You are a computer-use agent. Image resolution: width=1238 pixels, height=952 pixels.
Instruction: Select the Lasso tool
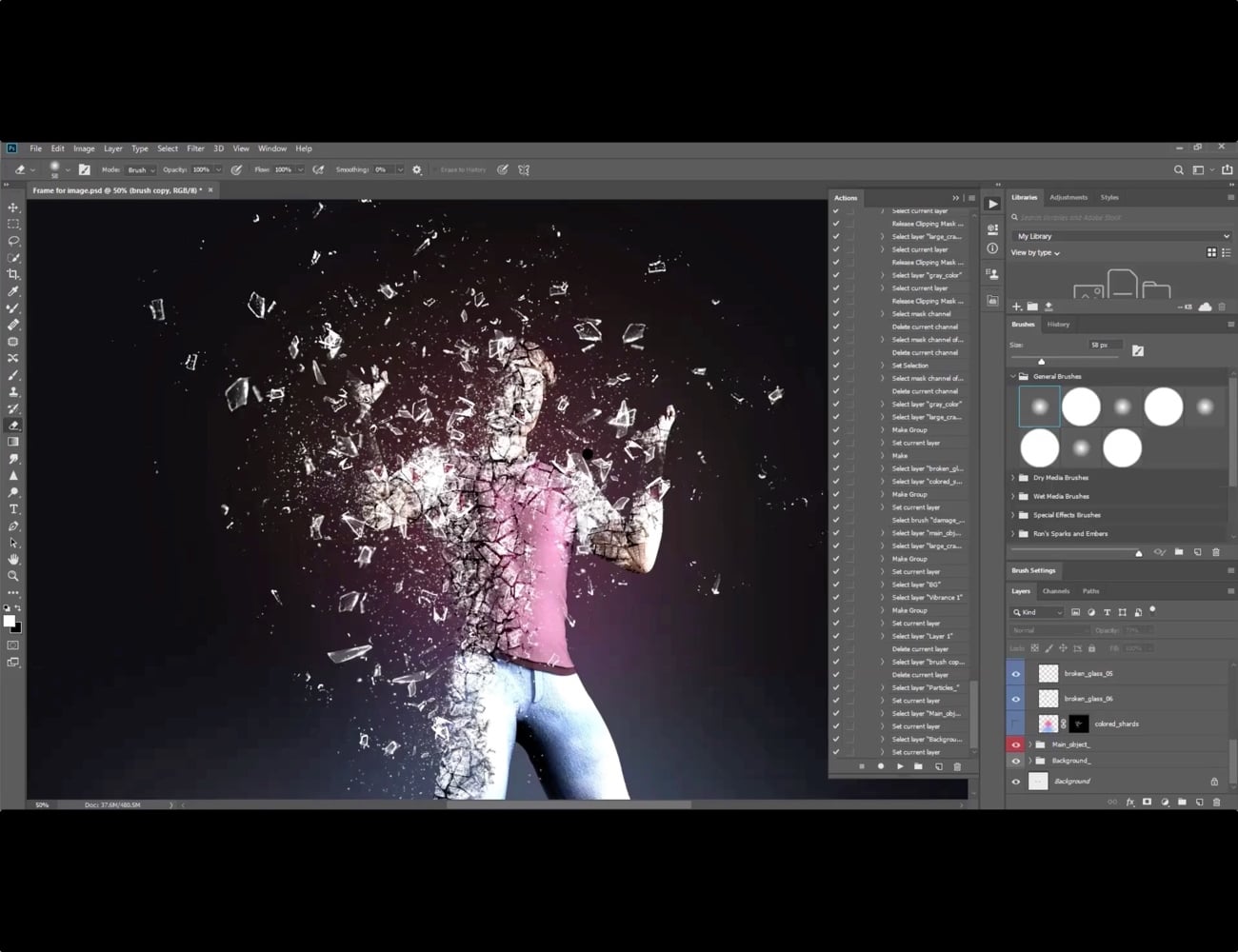[x=13, y=241]
